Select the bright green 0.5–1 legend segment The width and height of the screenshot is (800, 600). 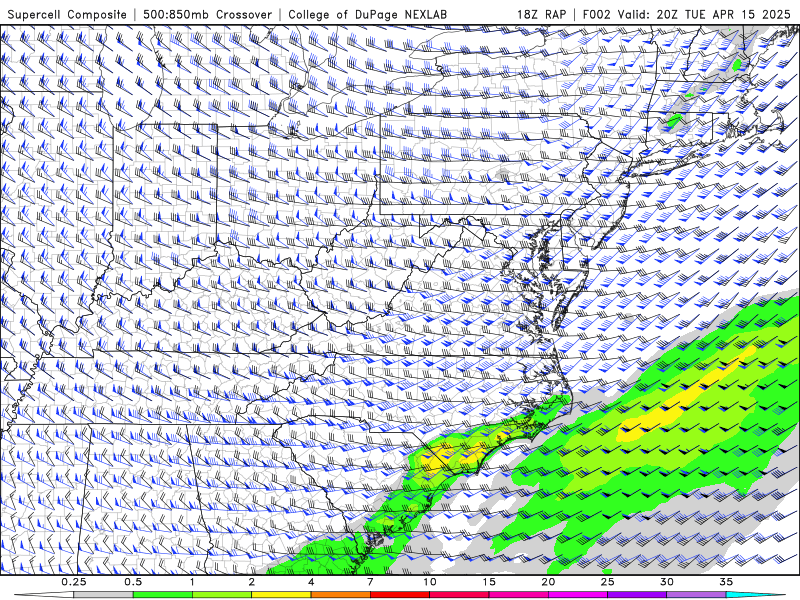(x=163, y=595)
